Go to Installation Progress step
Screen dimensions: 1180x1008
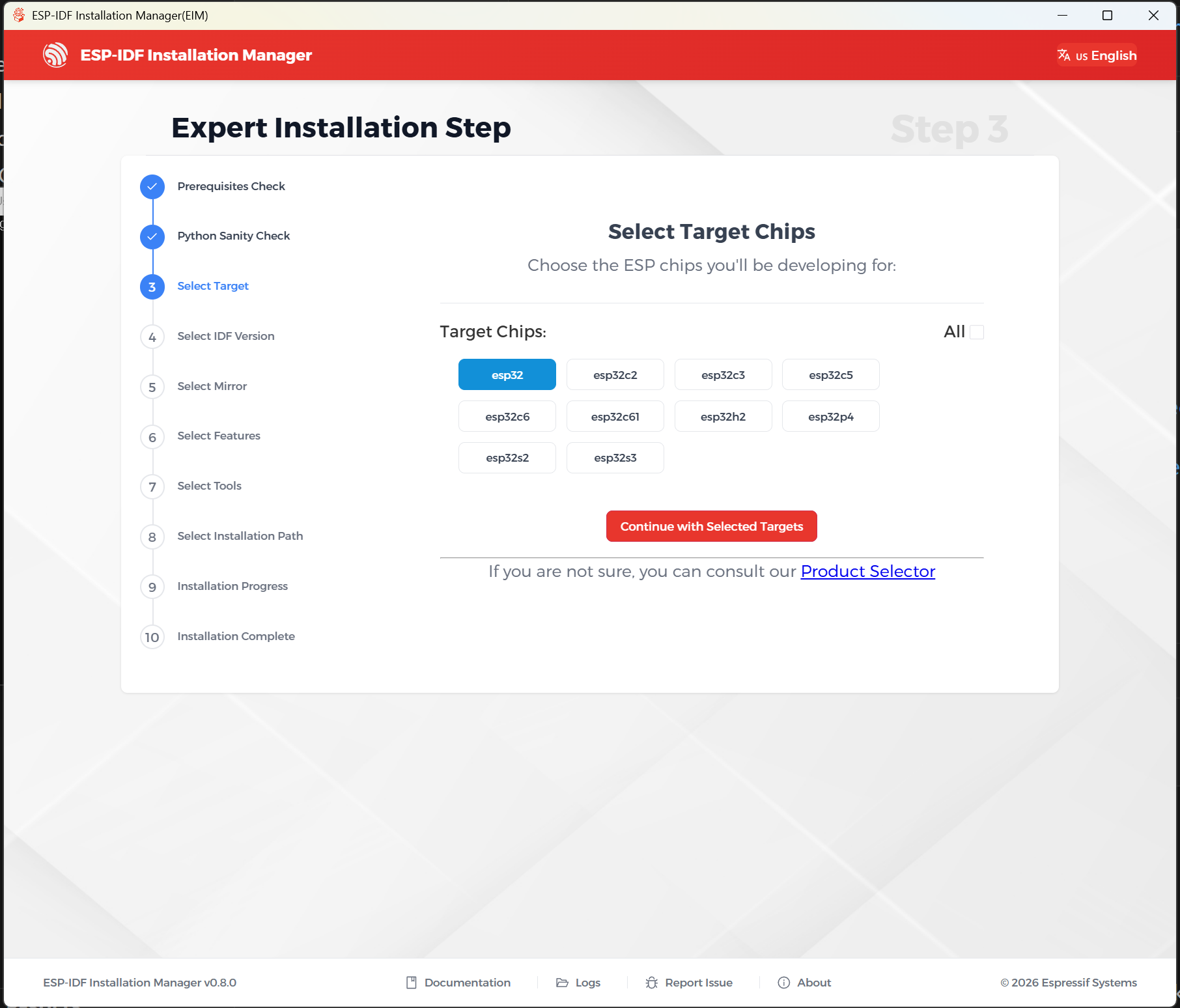[232, 586]
